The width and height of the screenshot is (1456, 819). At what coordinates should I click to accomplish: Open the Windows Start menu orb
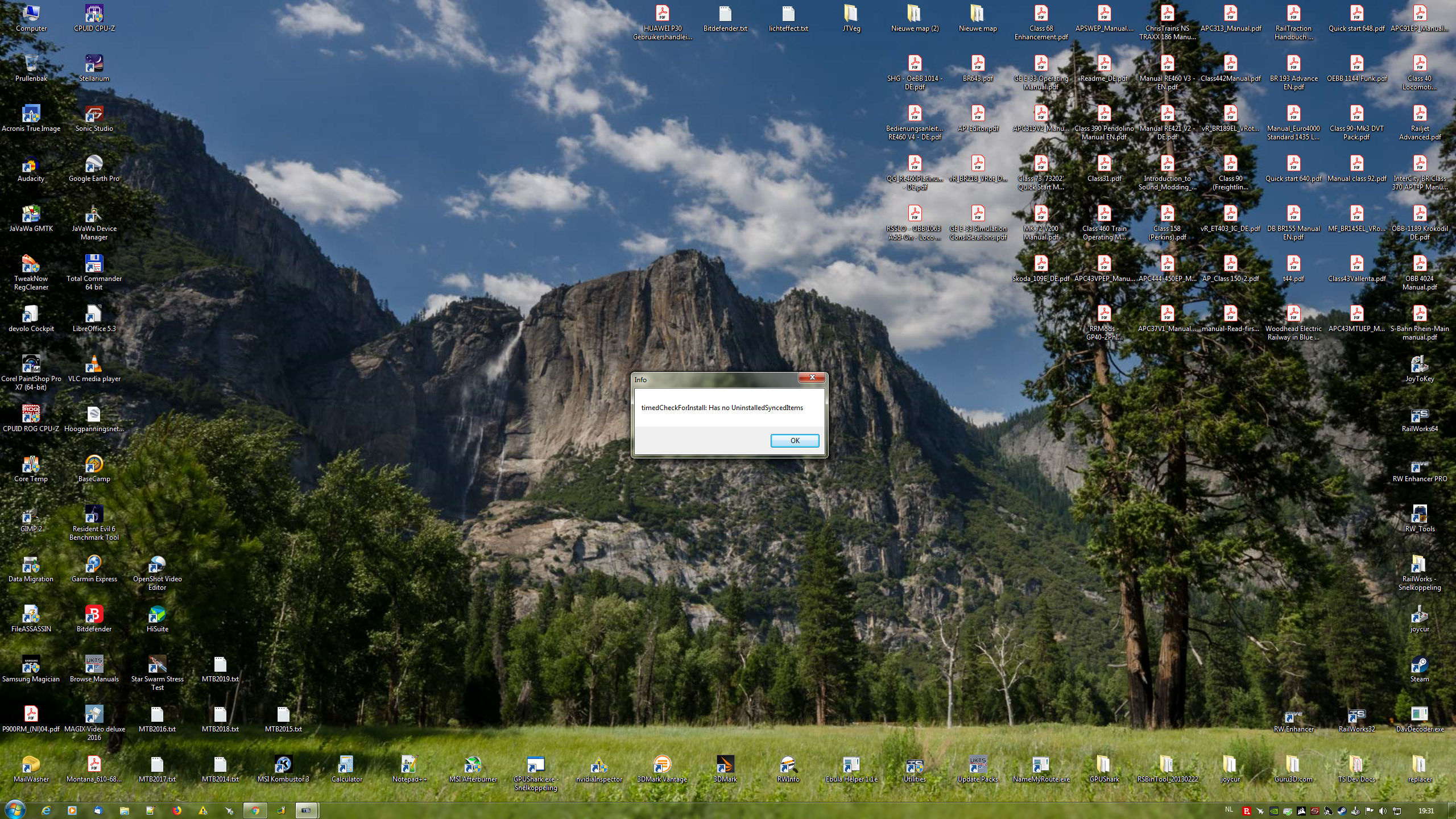pos(15,810)
